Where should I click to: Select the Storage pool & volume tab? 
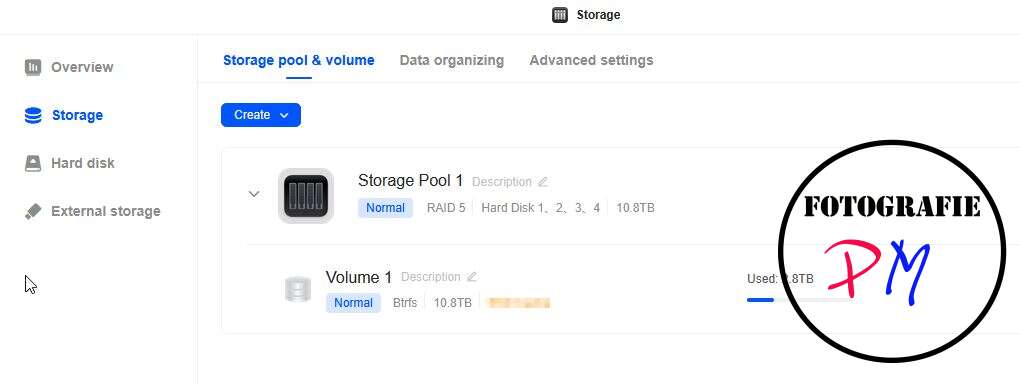pos(299,61)
